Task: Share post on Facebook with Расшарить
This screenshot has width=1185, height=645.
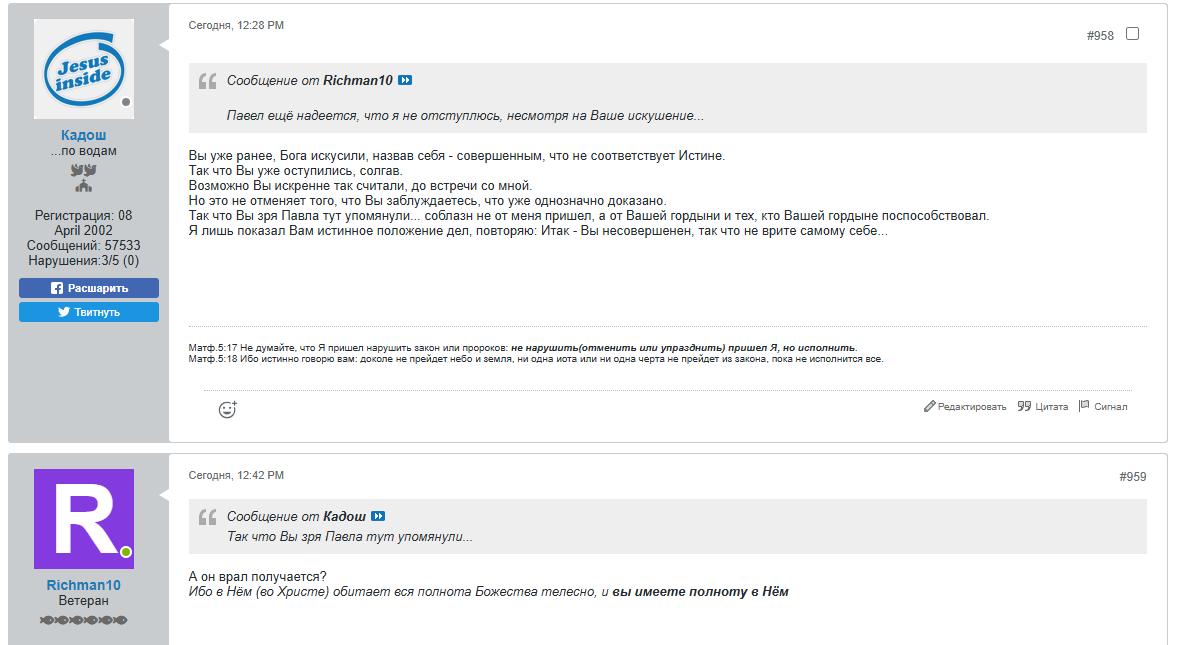Action: tap(89, 288)
